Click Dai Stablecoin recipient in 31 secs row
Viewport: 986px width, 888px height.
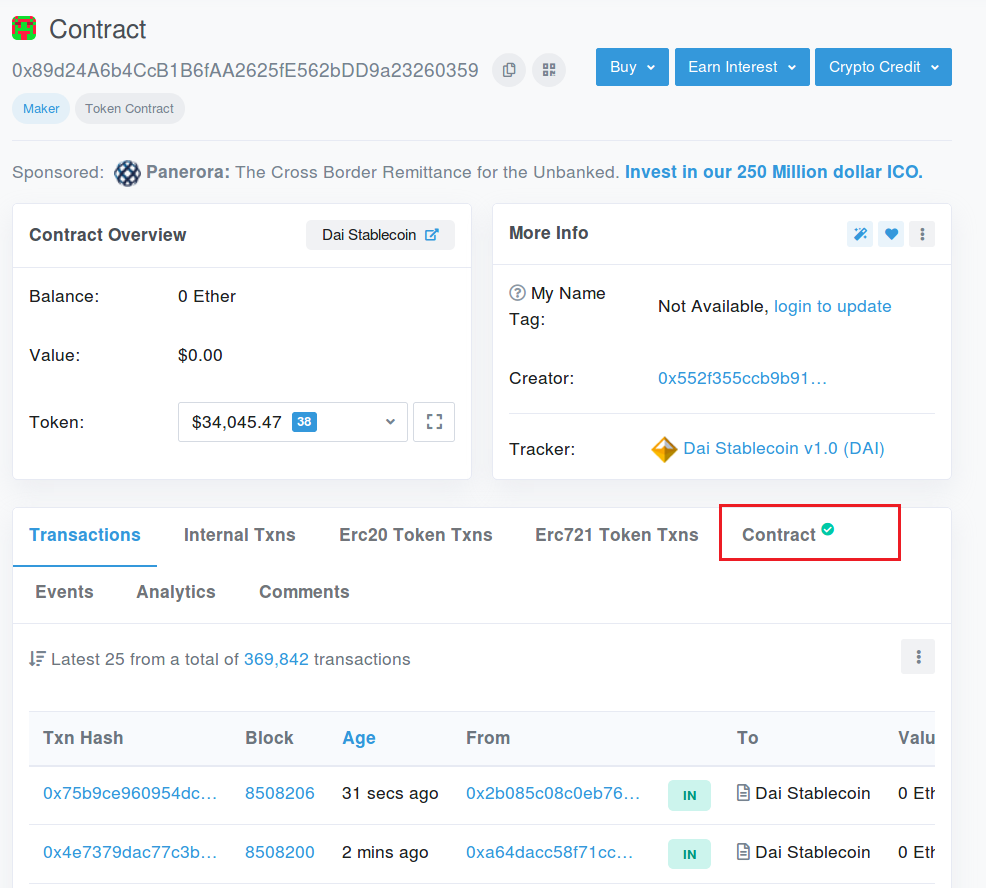click(x=812, y=793)
